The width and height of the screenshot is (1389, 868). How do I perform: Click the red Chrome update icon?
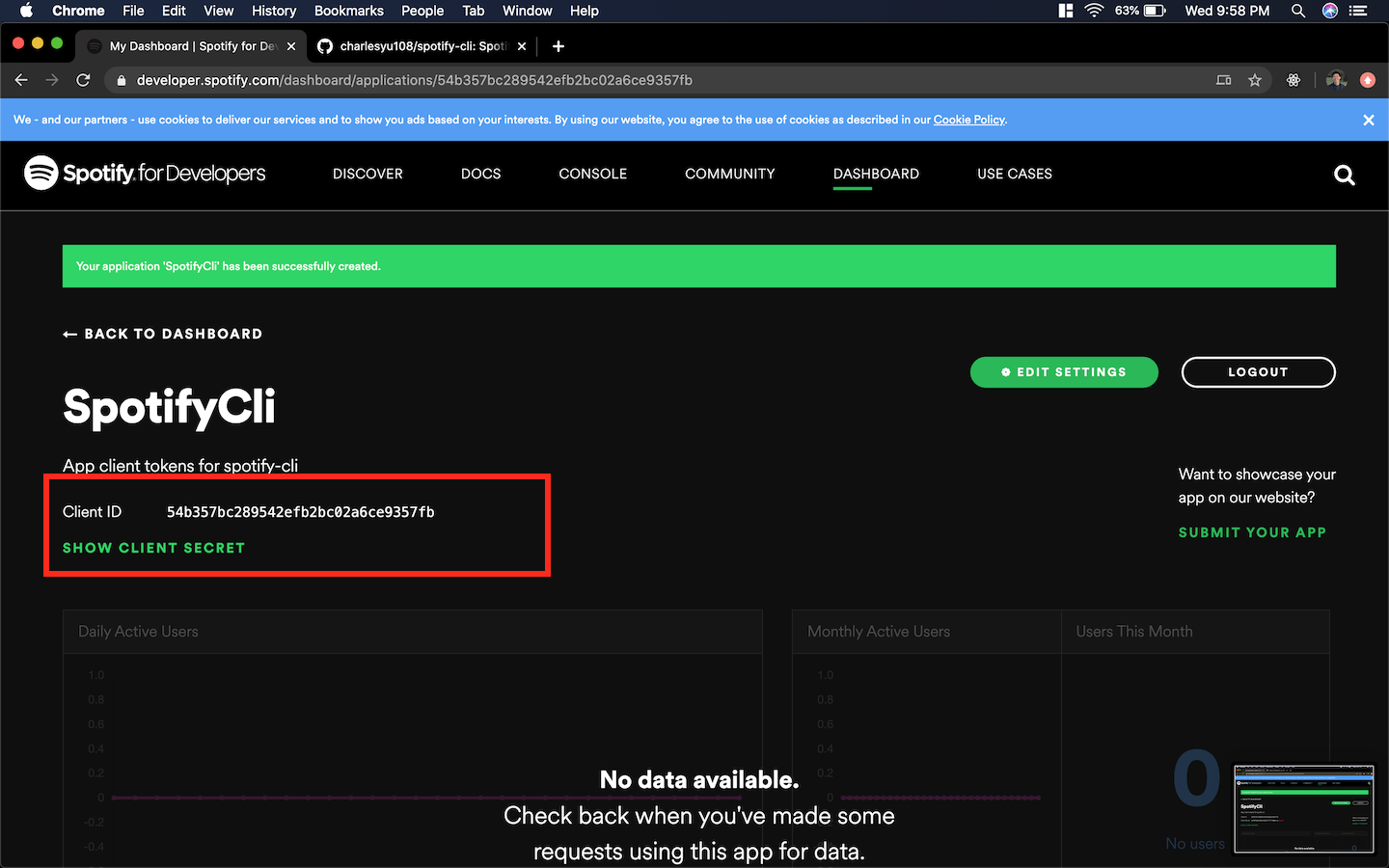(x=1368, y=80)
